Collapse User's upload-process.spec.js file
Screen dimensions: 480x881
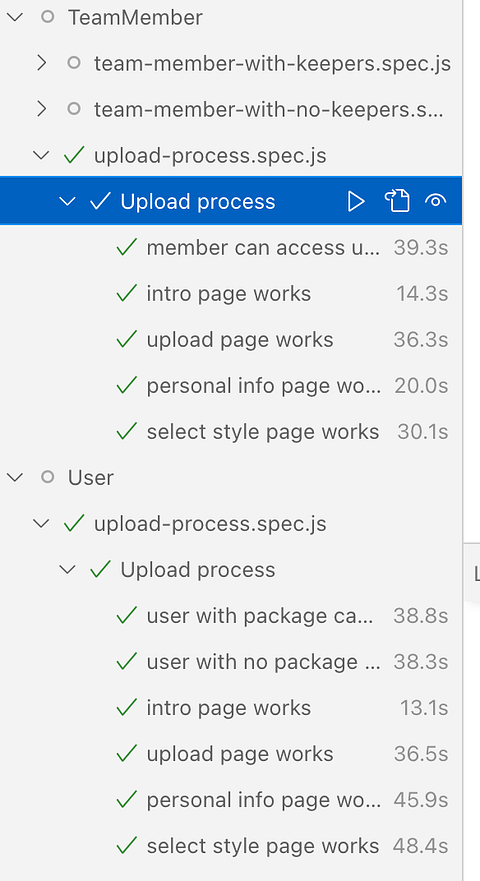coord(41,523)
